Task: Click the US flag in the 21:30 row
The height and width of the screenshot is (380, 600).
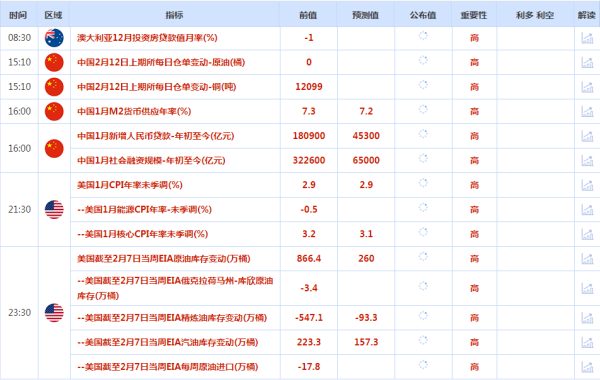Action: point(54,209)
